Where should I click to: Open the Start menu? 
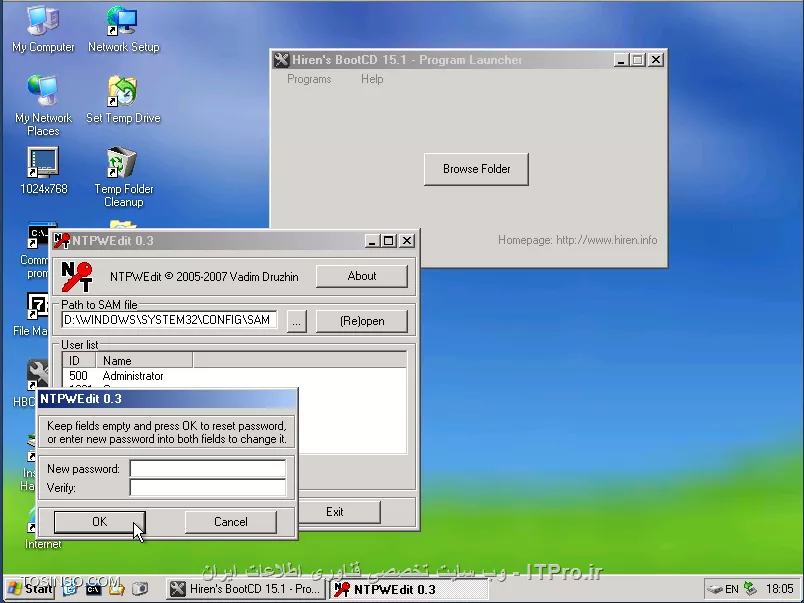pyautogui.click(x=30, y=589)
